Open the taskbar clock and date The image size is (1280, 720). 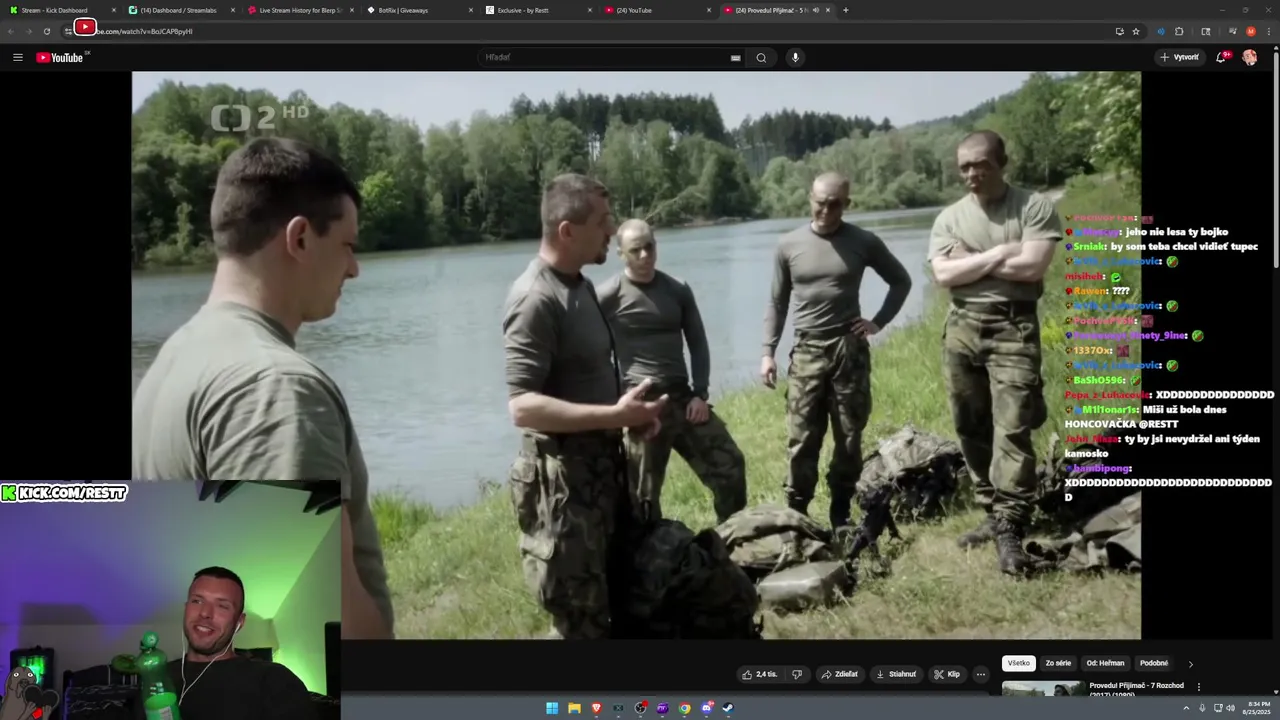[x=1258, y=708]
